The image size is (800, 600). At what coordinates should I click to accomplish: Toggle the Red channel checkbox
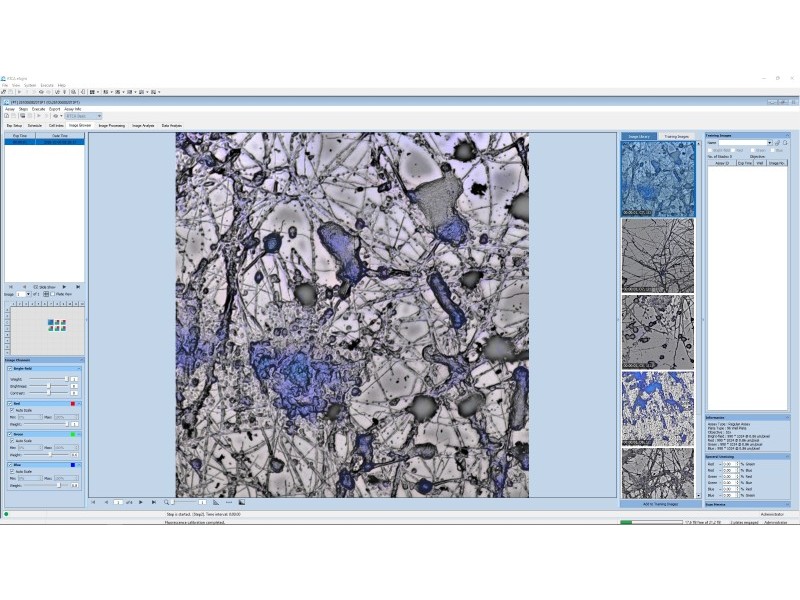tap(10, 404)
